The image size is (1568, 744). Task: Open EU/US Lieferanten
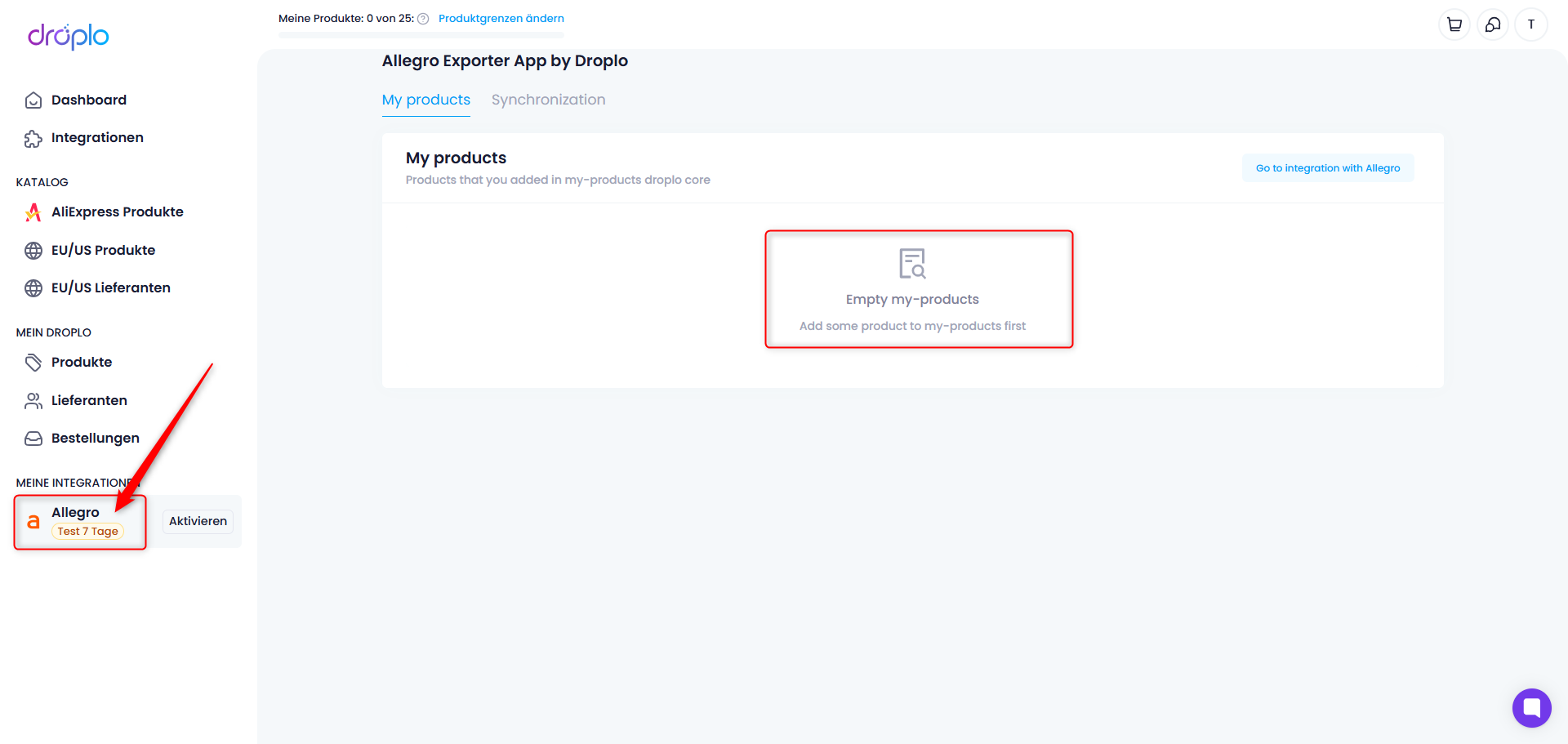[111, 287]
